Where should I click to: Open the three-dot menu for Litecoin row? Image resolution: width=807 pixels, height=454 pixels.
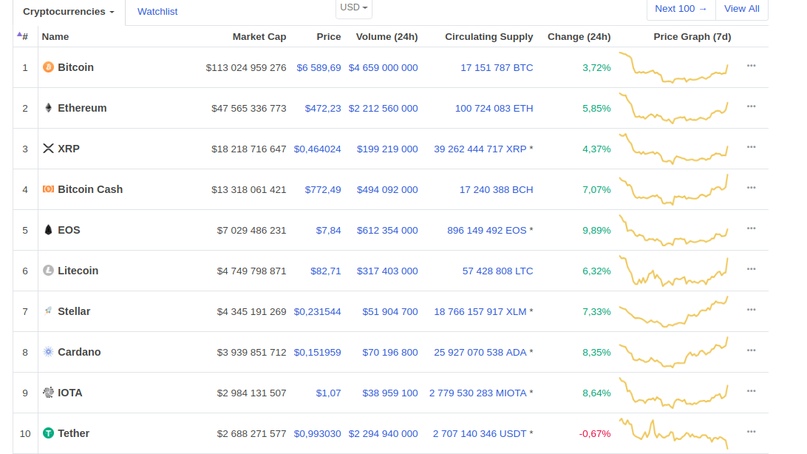751,269
